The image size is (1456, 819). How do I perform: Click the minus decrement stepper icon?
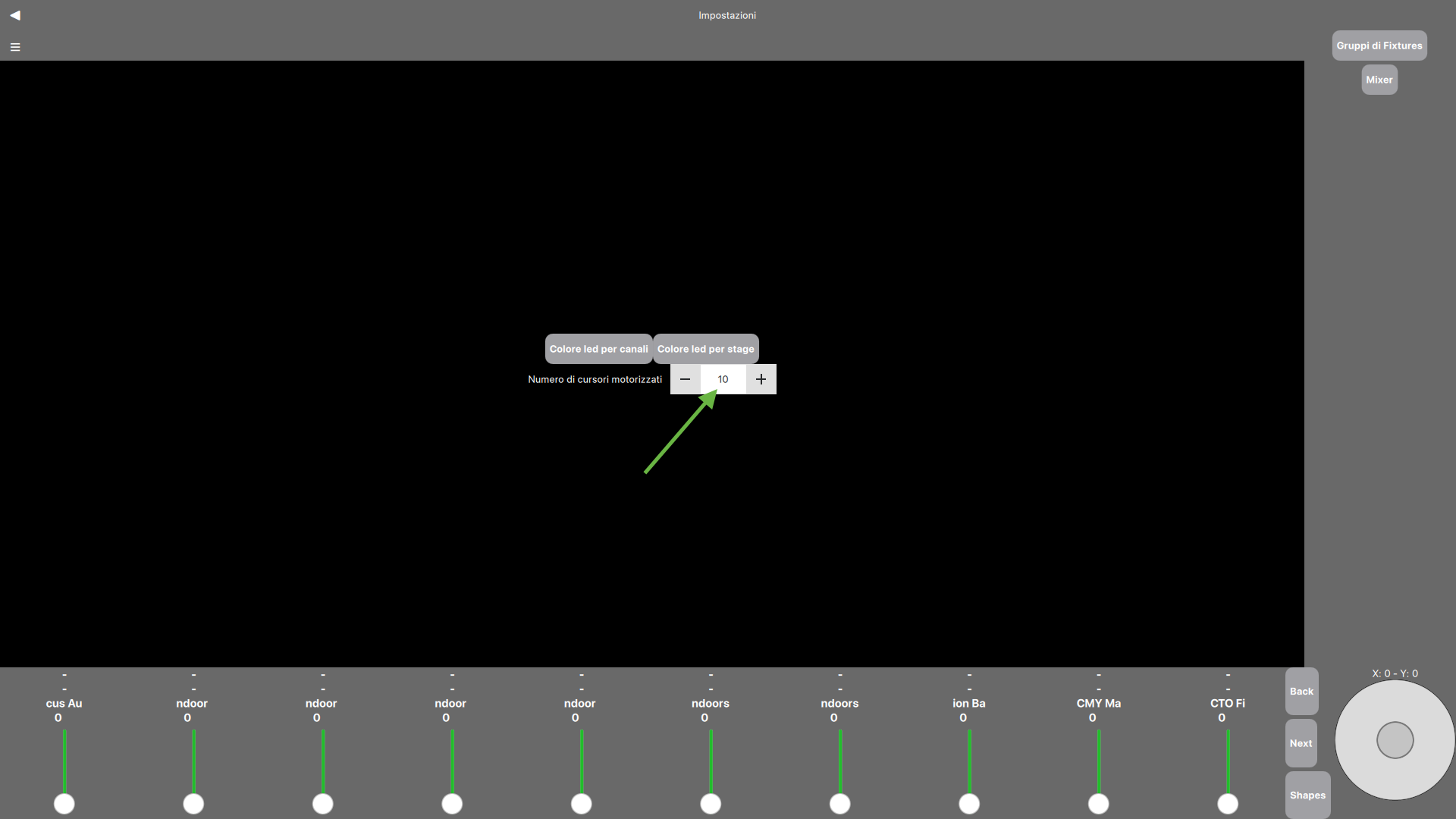(x=685, y=379)
